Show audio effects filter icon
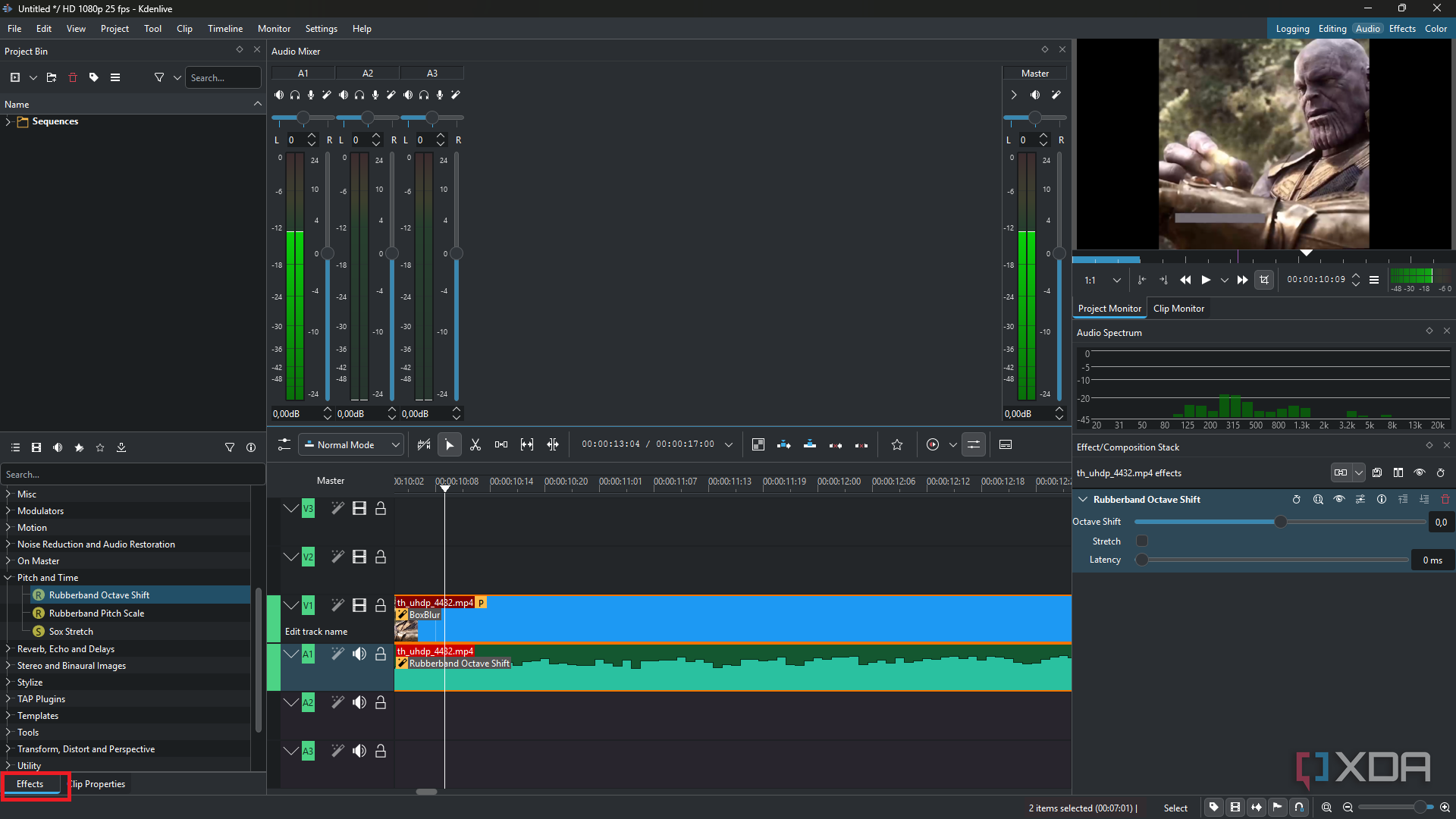The height and width of the screenshot is (819, 1456). pos(58,447)
